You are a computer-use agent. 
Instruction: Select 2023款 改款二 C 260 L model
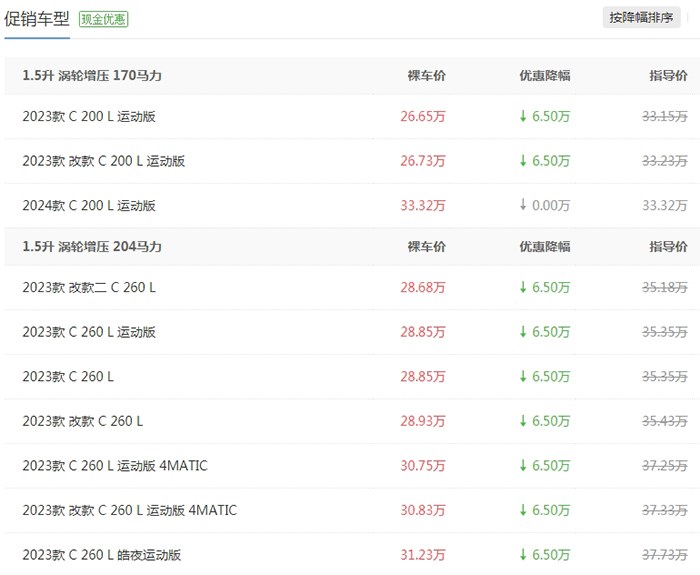pos(89,288)
